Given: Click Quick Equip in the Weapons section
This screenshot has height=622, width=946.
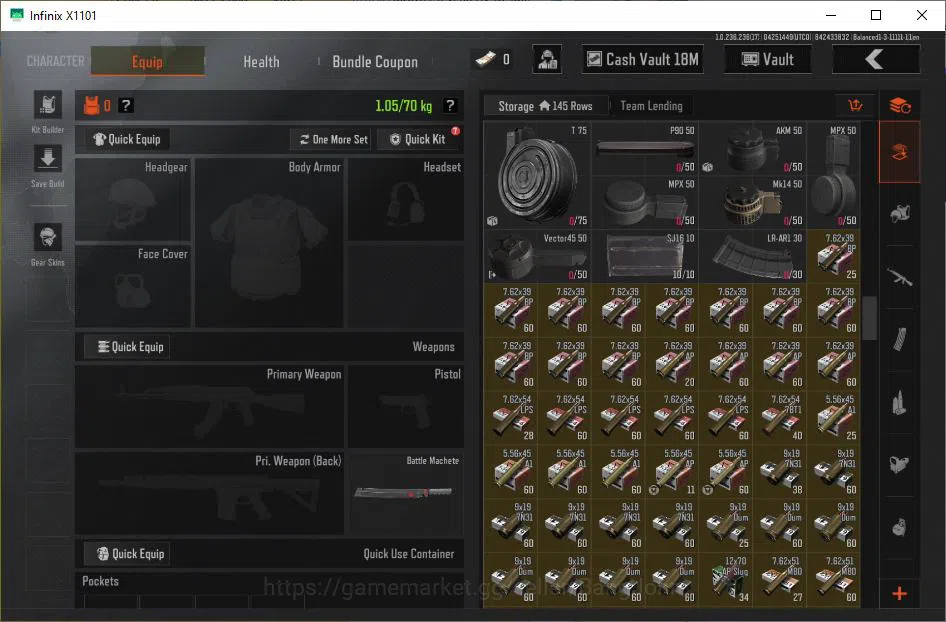Looking at the screenshot, I should pyautogui.click(x=127, y=347).
